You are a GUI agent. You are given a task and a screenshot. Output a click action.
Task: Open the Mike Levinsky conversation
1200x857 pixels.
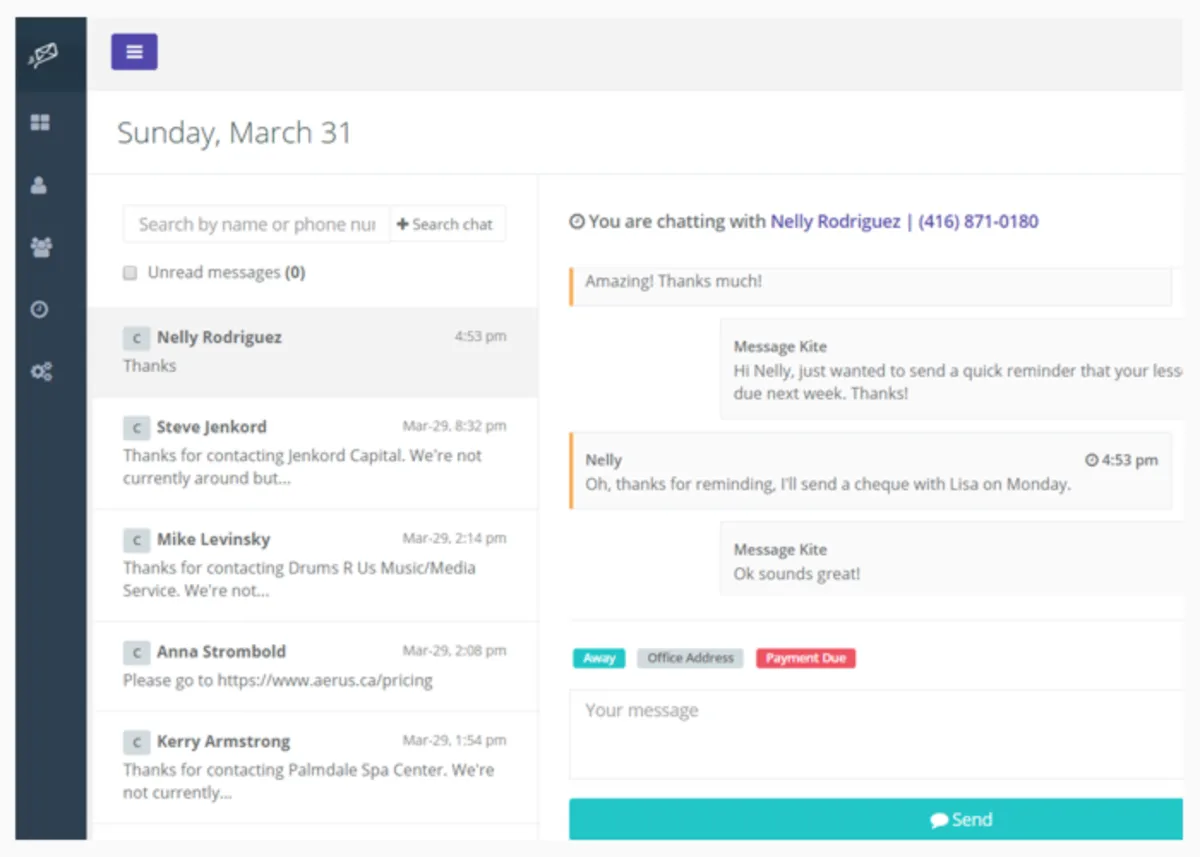[314, 565]
